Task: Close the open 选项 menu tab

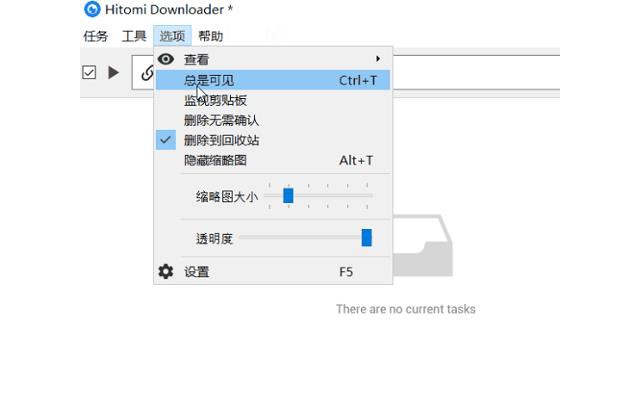Action: coord(172,36)
